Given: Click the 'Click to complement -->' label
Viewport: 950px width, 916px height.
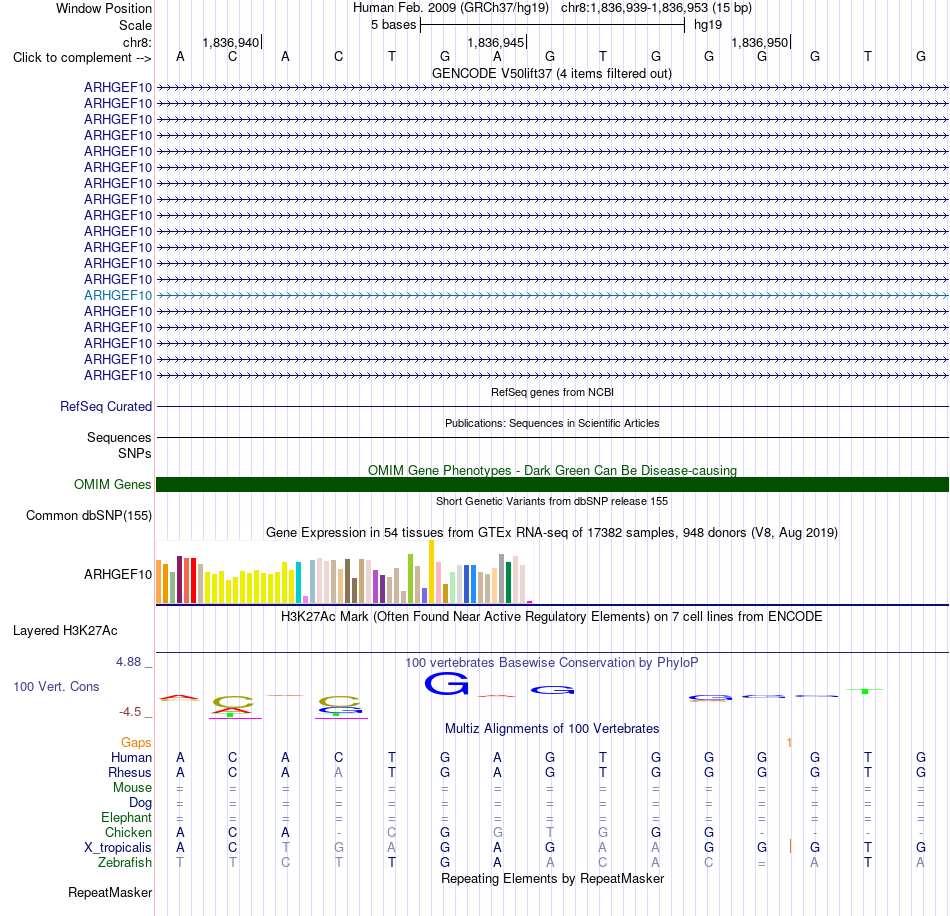Looking at the screenshot, I should tap(82, 58).
